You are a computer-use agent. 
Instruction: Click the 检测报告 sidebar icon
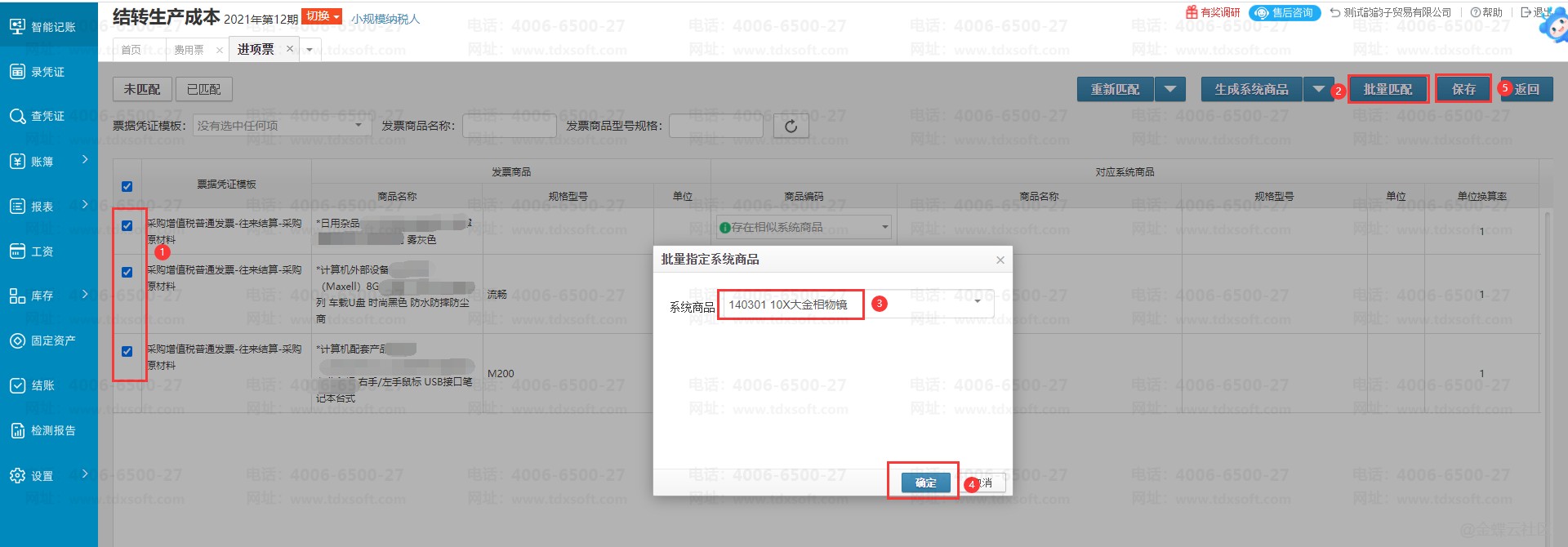click(17, 430)
